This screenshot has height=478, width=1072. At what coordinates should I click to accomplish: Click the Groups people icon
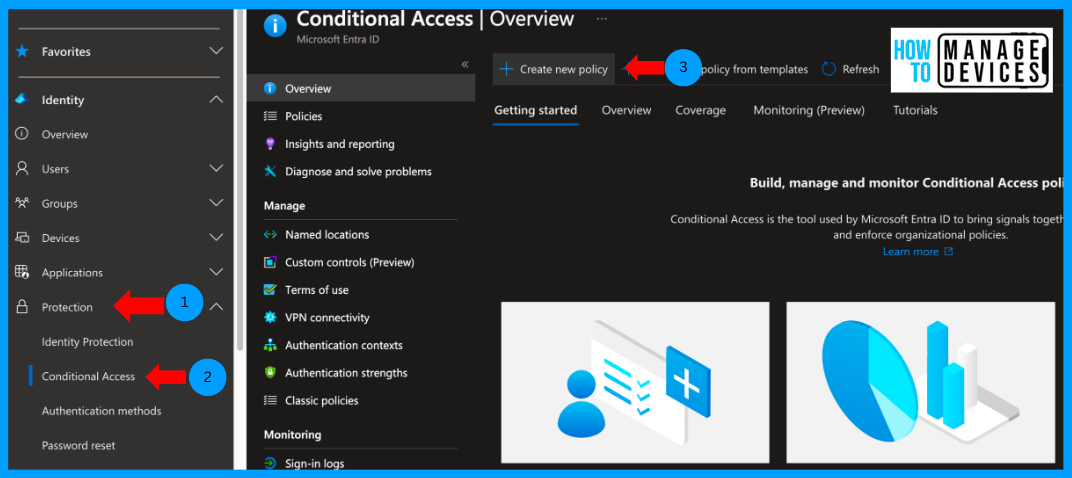[22, 203]
